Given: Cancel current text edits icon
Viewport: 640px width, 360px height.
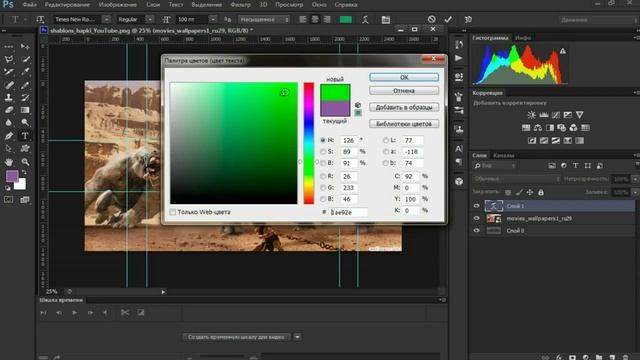Looking at the screenshot, I should (431, 19).
